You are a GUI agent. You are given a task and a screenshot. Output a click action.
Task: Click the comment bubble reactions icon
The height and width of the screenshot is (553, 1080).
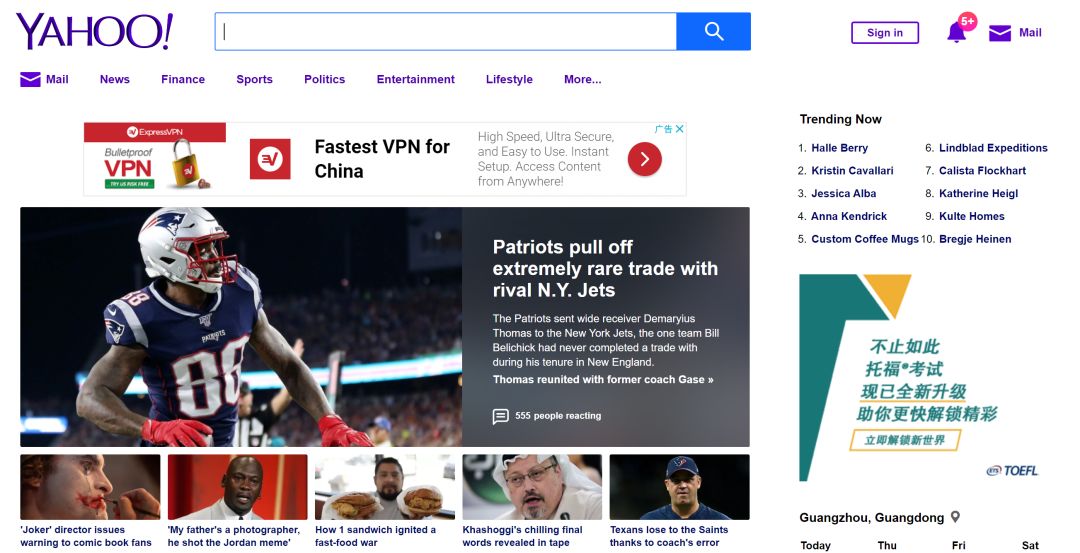point(501,416)
